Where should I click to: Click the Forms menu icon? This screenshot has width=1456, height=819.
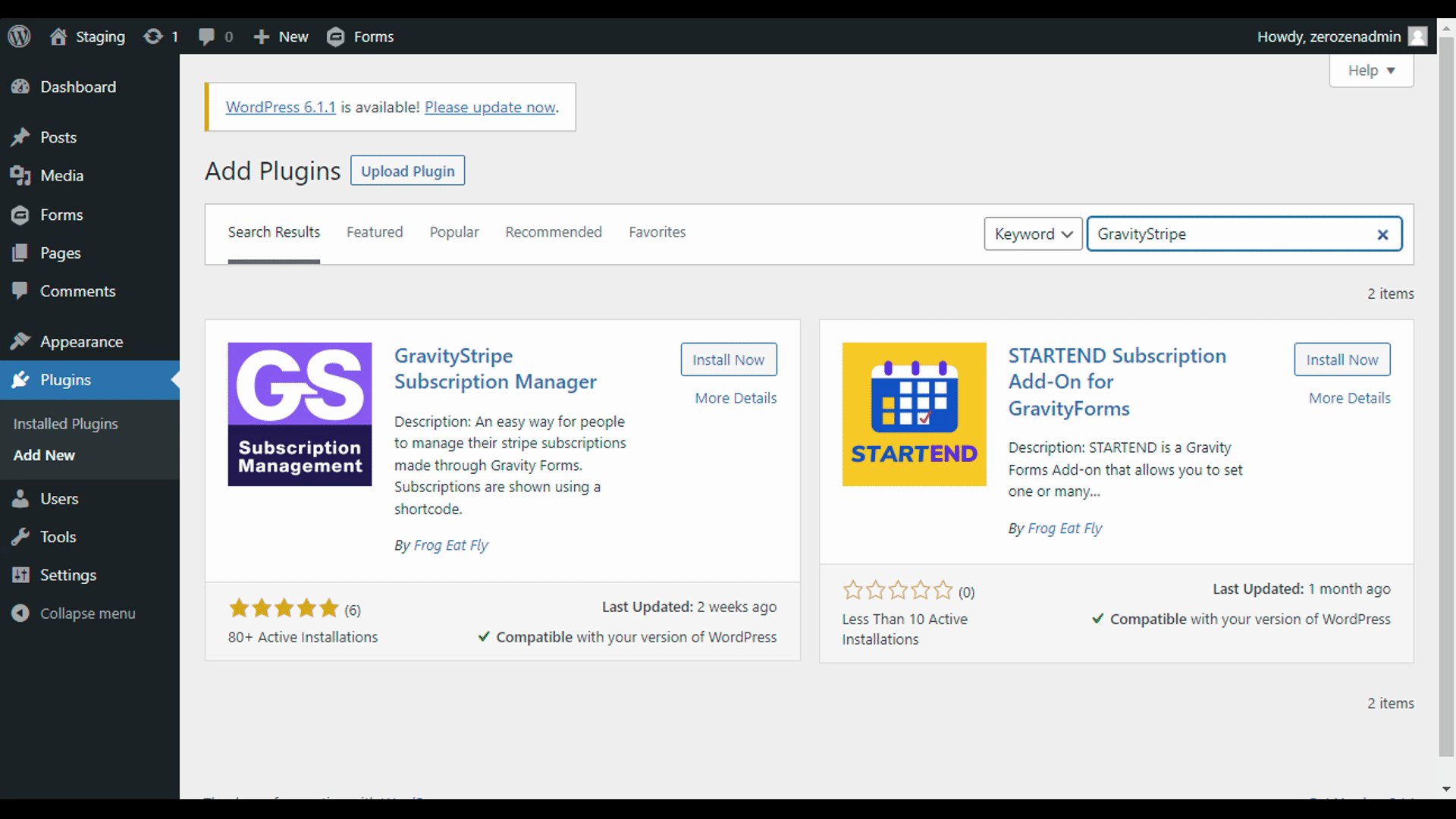point(21,214)
